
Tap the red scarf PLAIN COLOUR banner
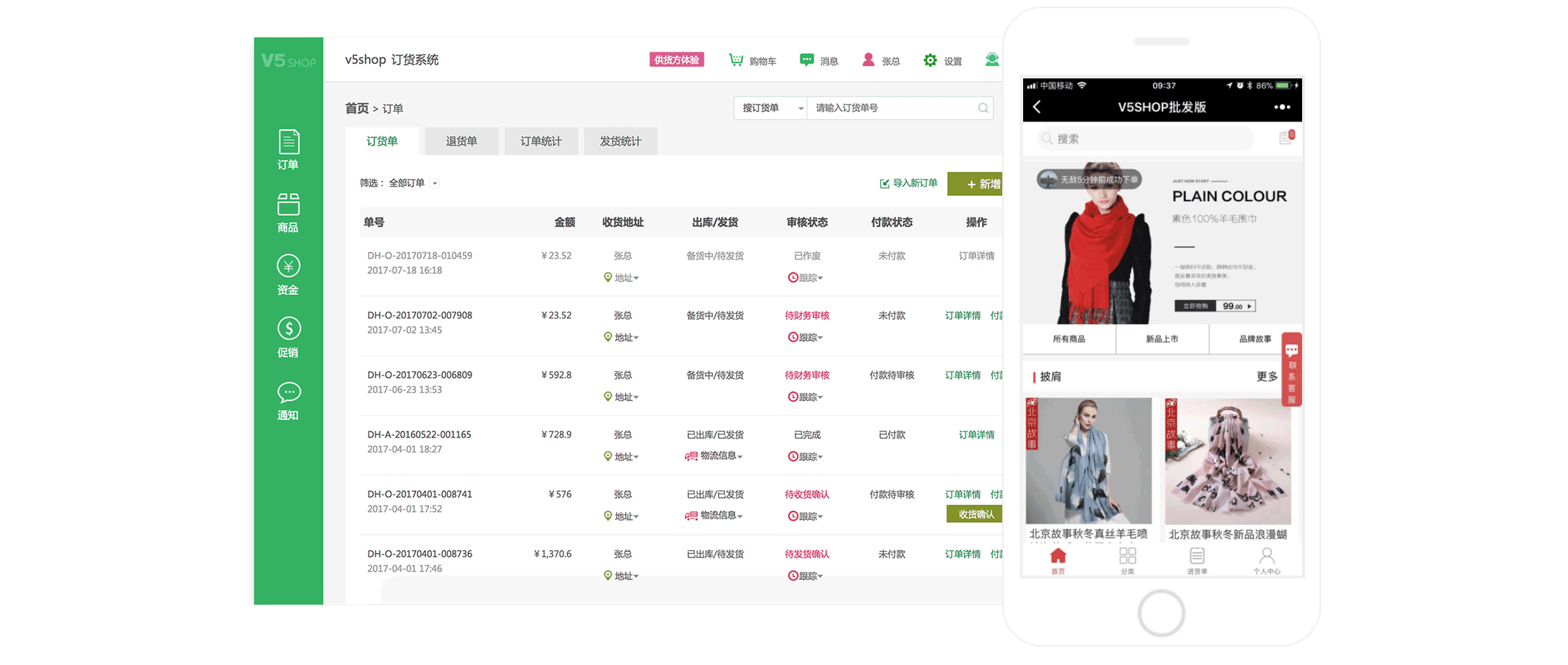(x=1162, y=242)
